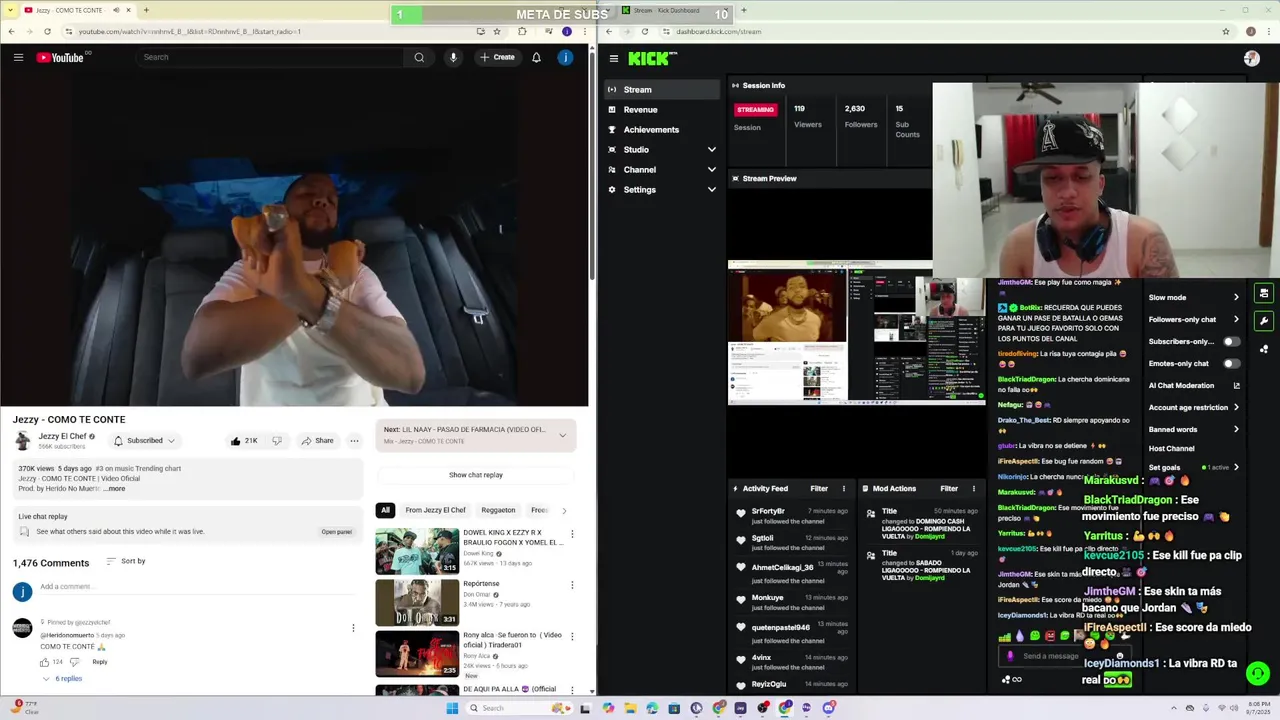This screenshot has height=720, width=1280.
Task: Open the Subscribed notification dropdown
Action: [145, 440]
